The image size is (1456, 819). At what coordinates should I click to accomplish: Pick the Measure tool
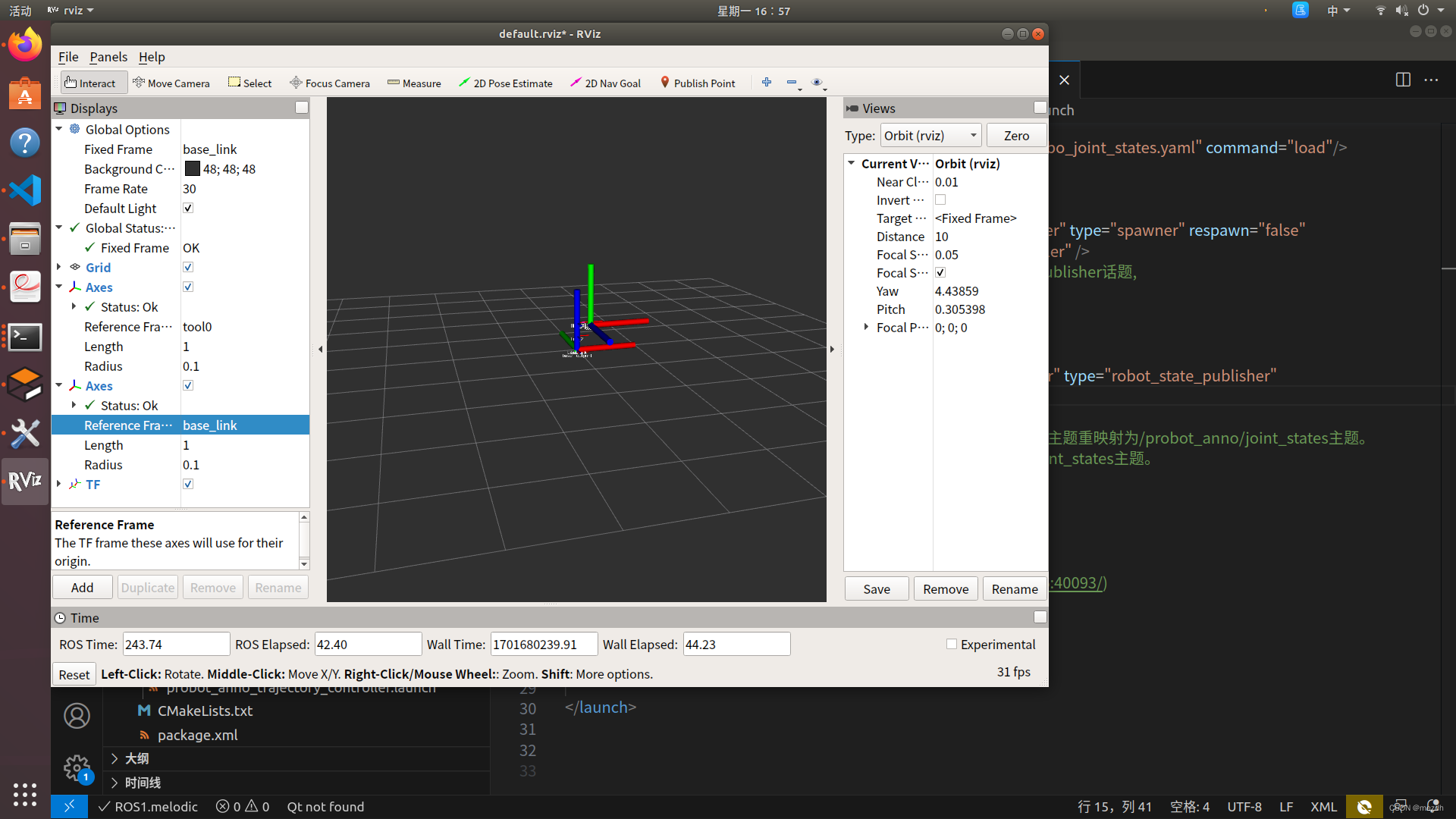[414, 83]
